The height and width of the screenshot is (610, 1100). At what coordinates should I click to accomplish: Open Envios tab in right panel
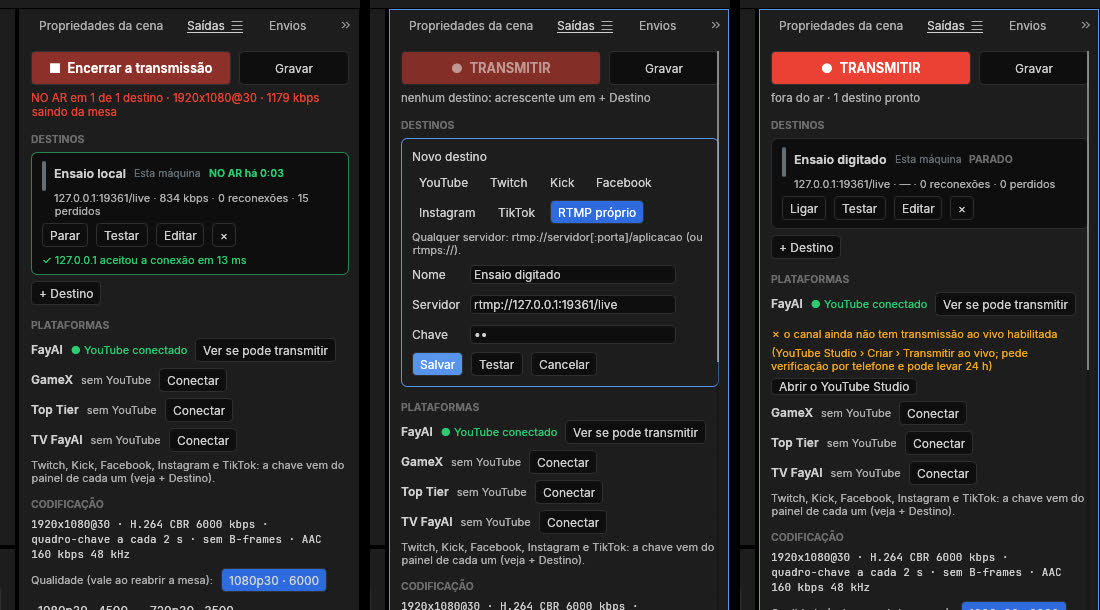(x=1027, y=26)
